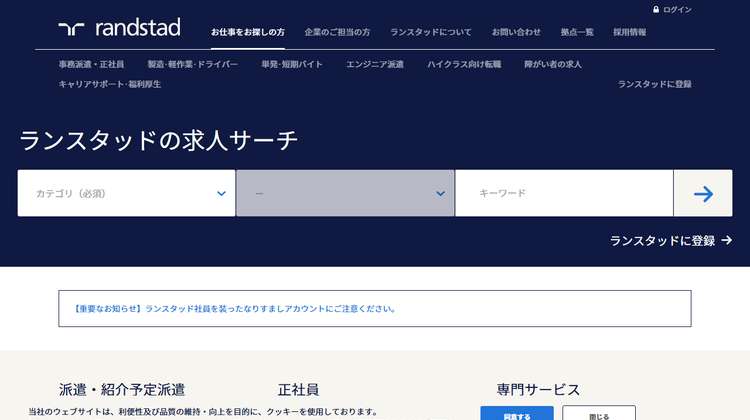Click the arrow next to ランスタッドに登録

(727, 240)
